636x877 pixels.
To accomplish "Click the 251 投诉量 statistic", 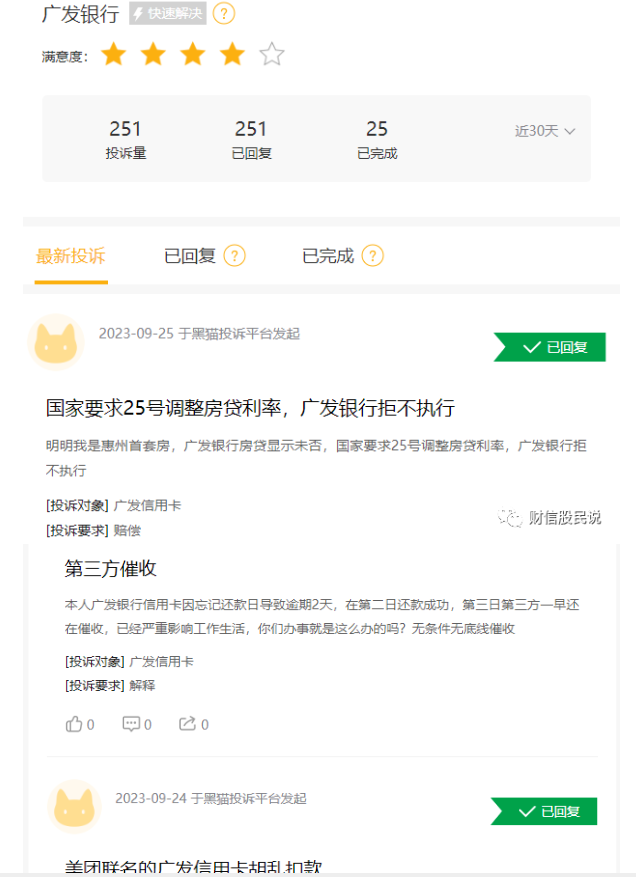I will coord(126,139).
